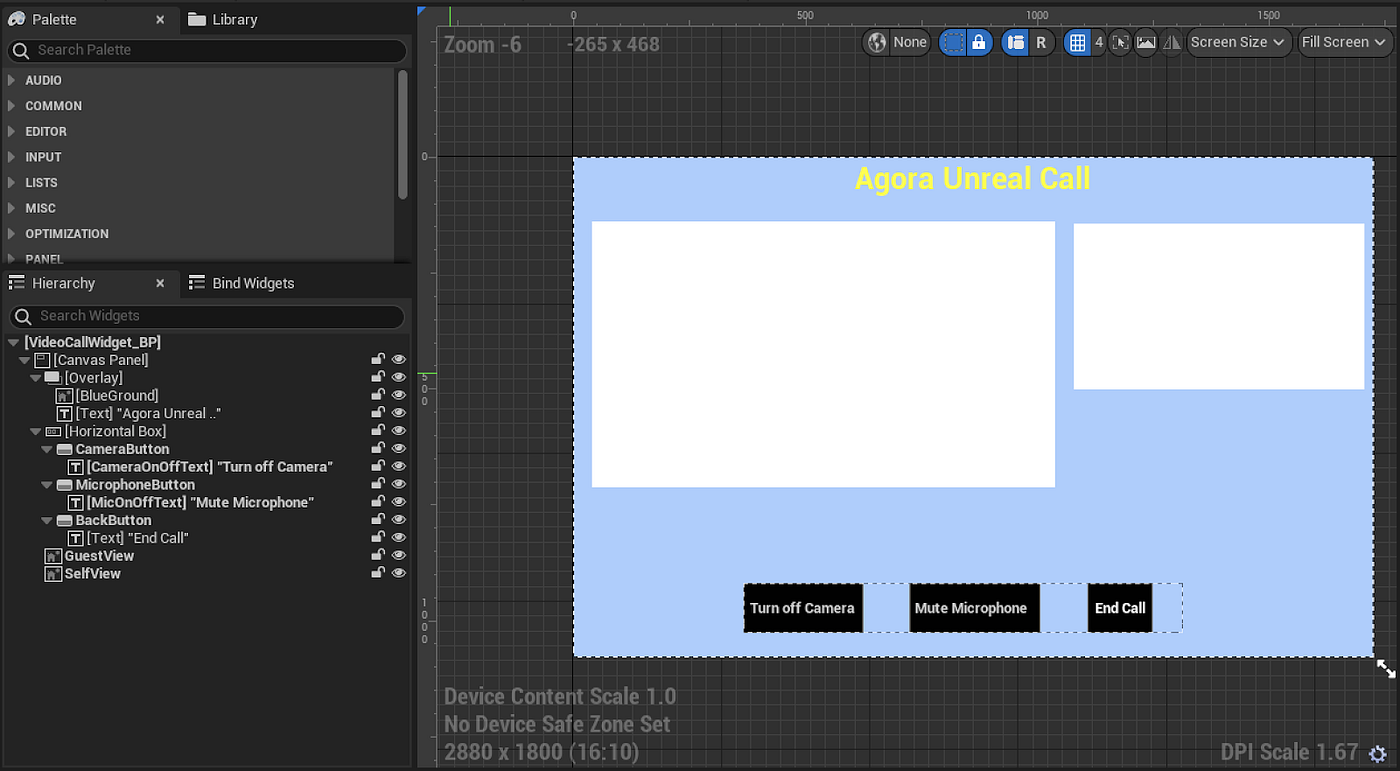Screen dimensions: 1400x771
Task: Toggle visibility of BackButton
Action: coord(399,520)
